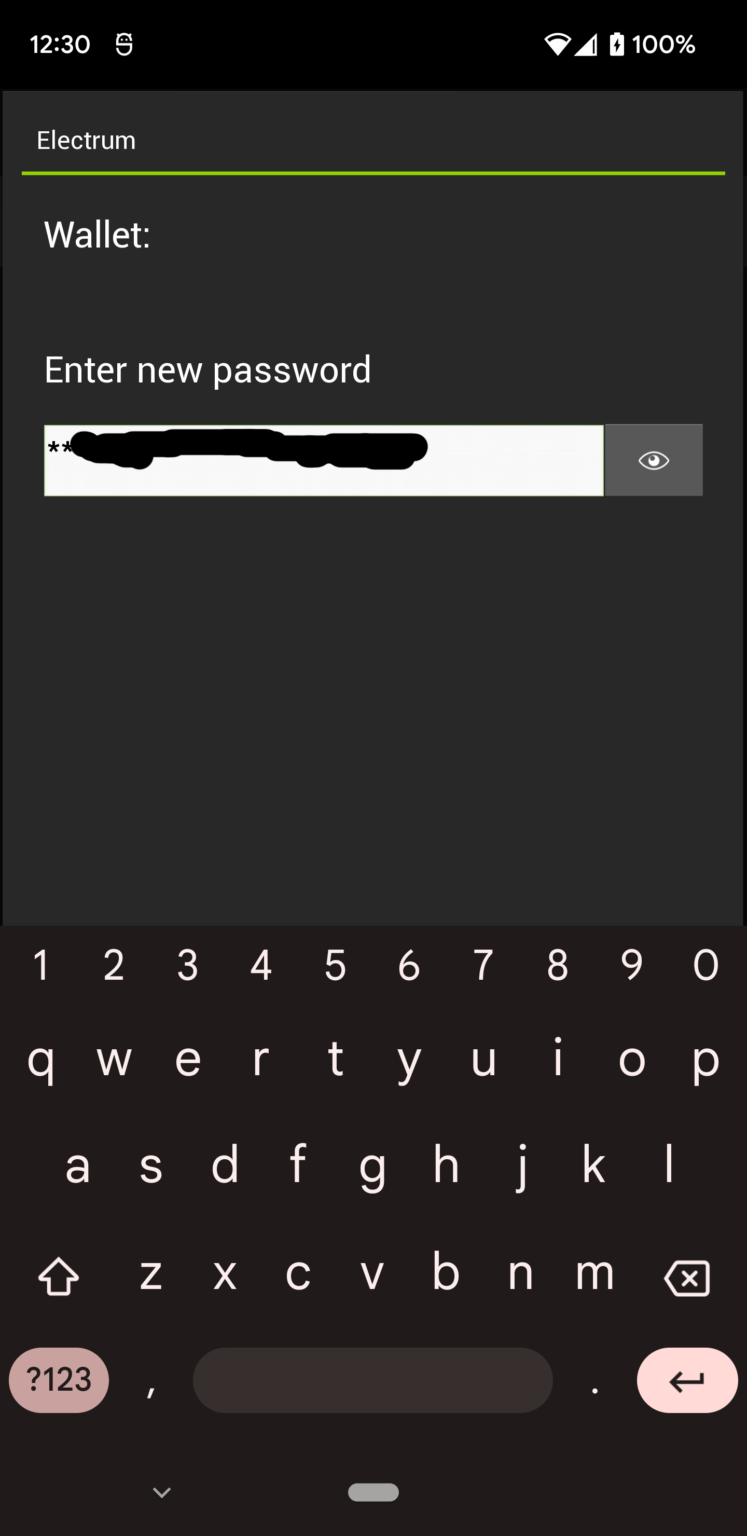This screenshot has width=747, height=1536.
Task: Tap the number 5 key
Action: [x=335, y=965]
